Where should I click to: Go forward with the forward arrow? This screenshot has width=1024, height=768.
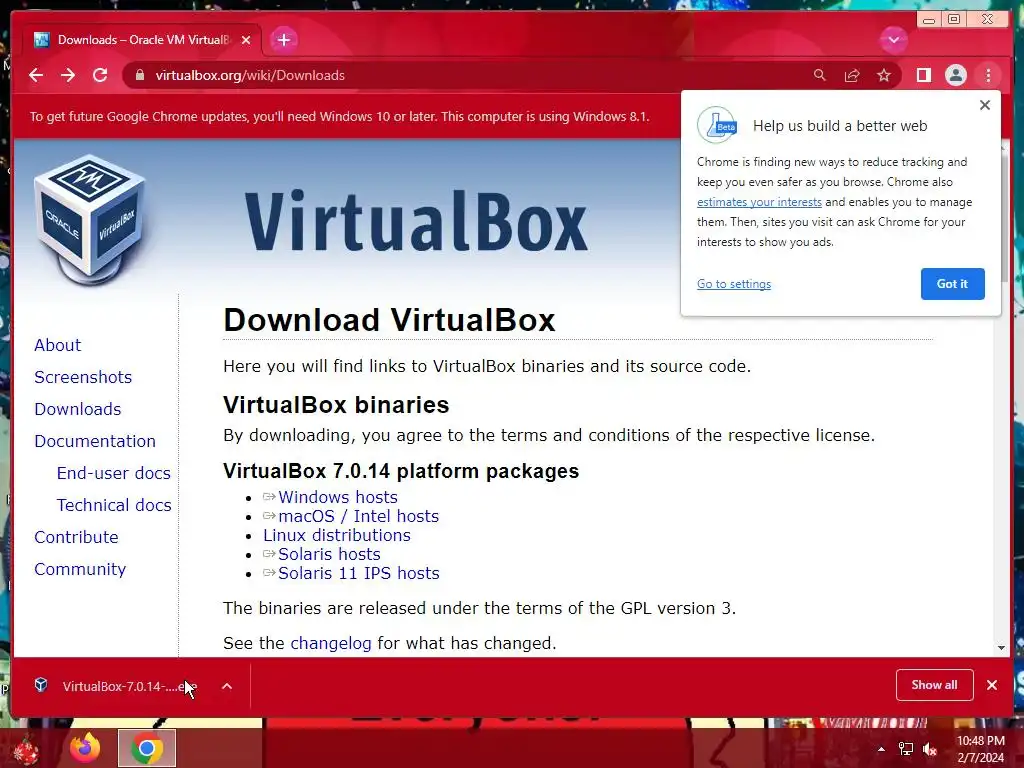[x=68, y=75]
